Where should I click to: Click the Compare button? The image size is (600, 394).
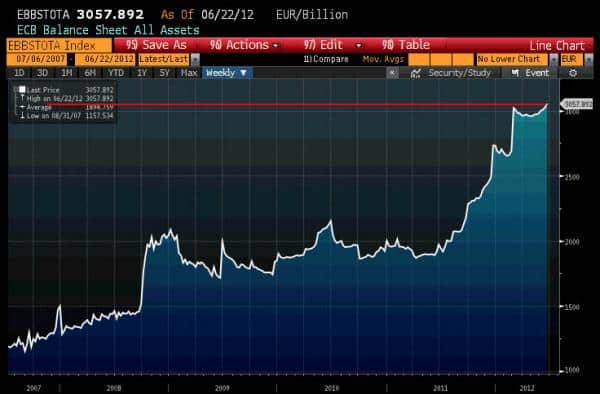point(326,59)
